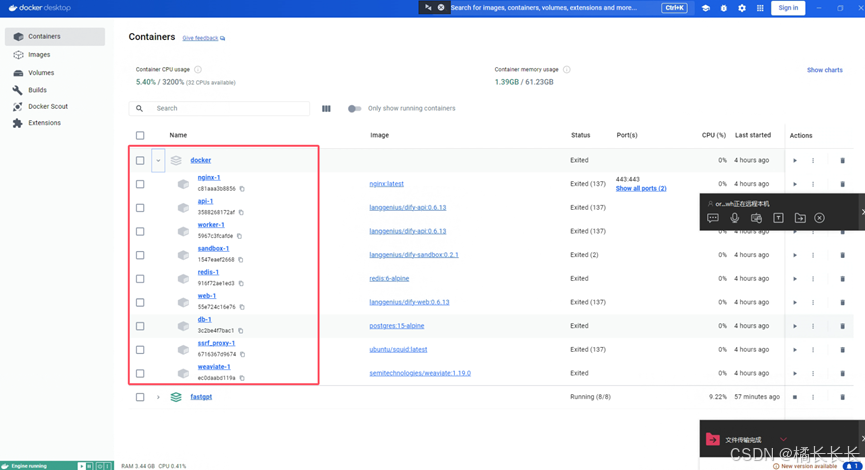Image resolution: width=865 pixels, height=470 pixels.
Task: Copy the redis-1 container ID
Action: pos(241,284)
